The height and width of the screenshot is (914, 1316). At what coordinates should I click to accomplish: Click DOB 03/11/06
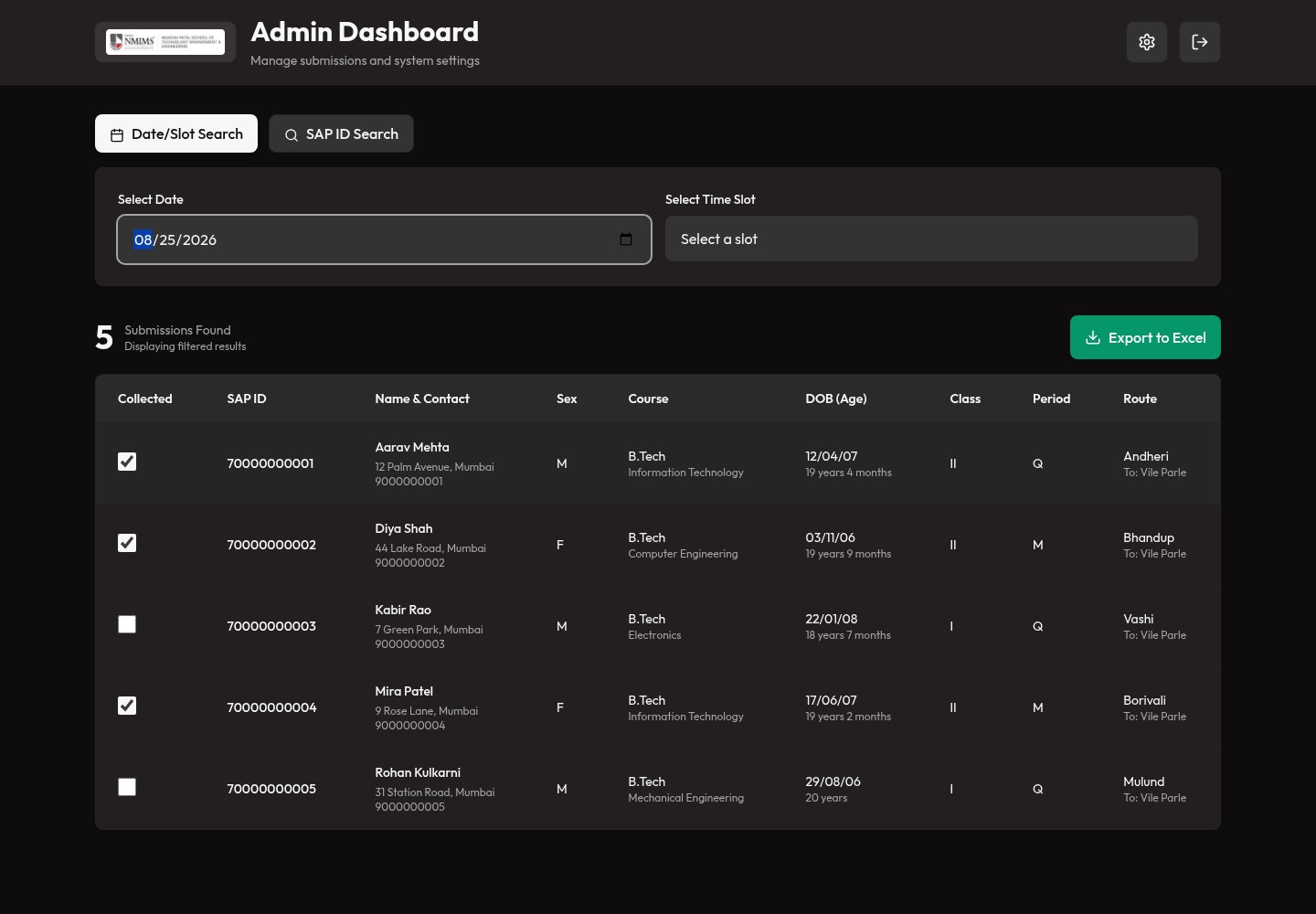(x=831, y=537)
